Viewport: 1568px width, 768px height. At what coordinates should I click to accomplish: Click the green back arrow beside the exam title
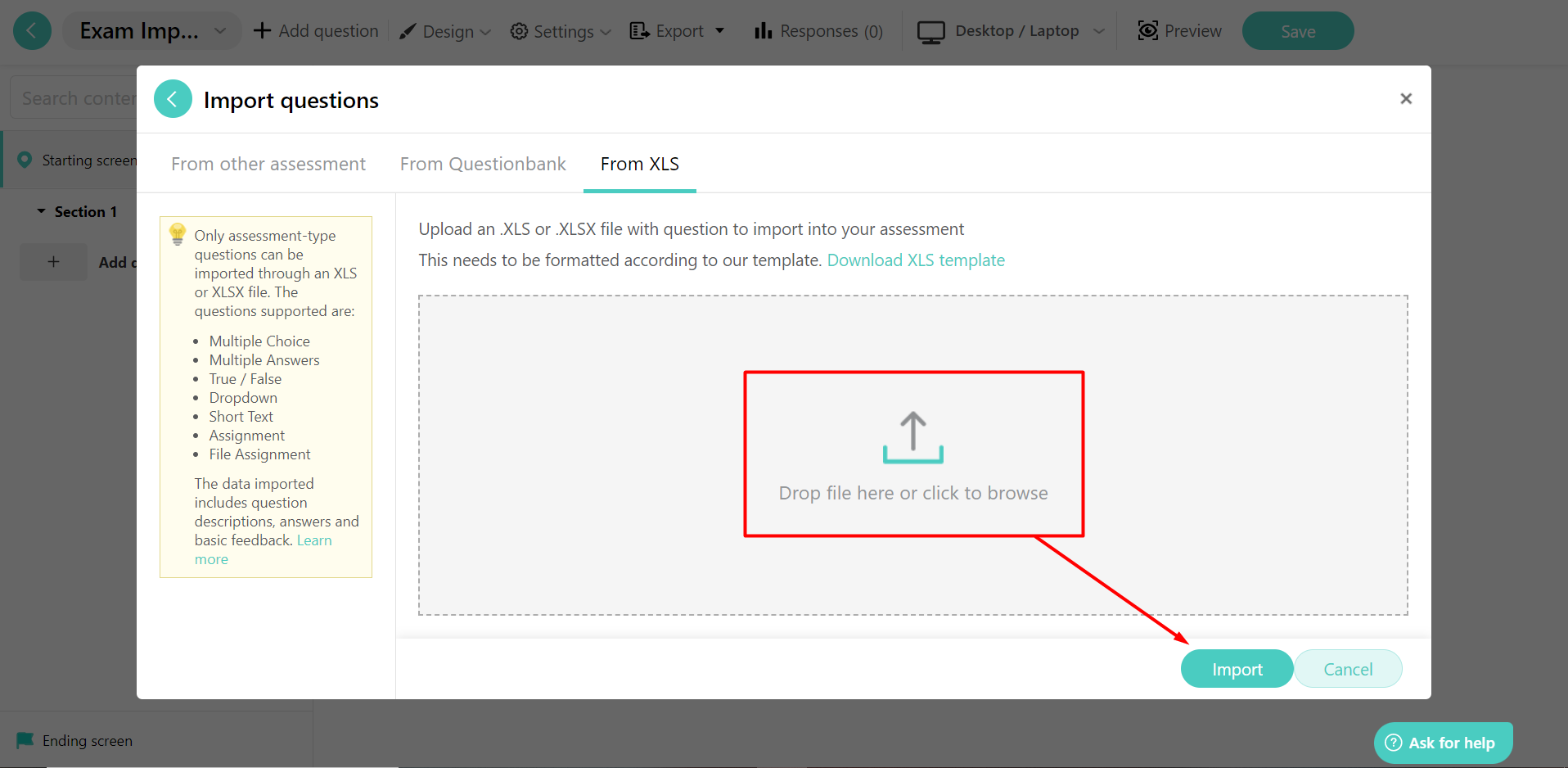32,30
